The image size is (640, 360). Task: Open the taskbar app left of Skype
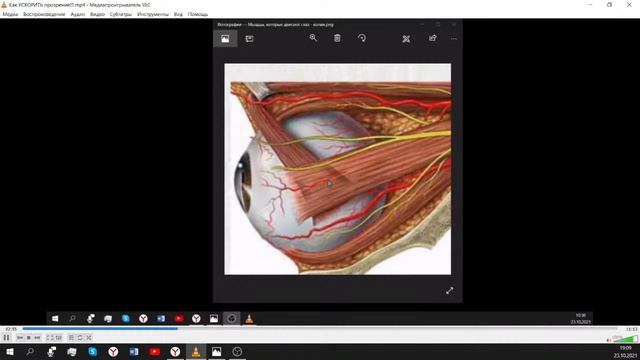point(72,351)
